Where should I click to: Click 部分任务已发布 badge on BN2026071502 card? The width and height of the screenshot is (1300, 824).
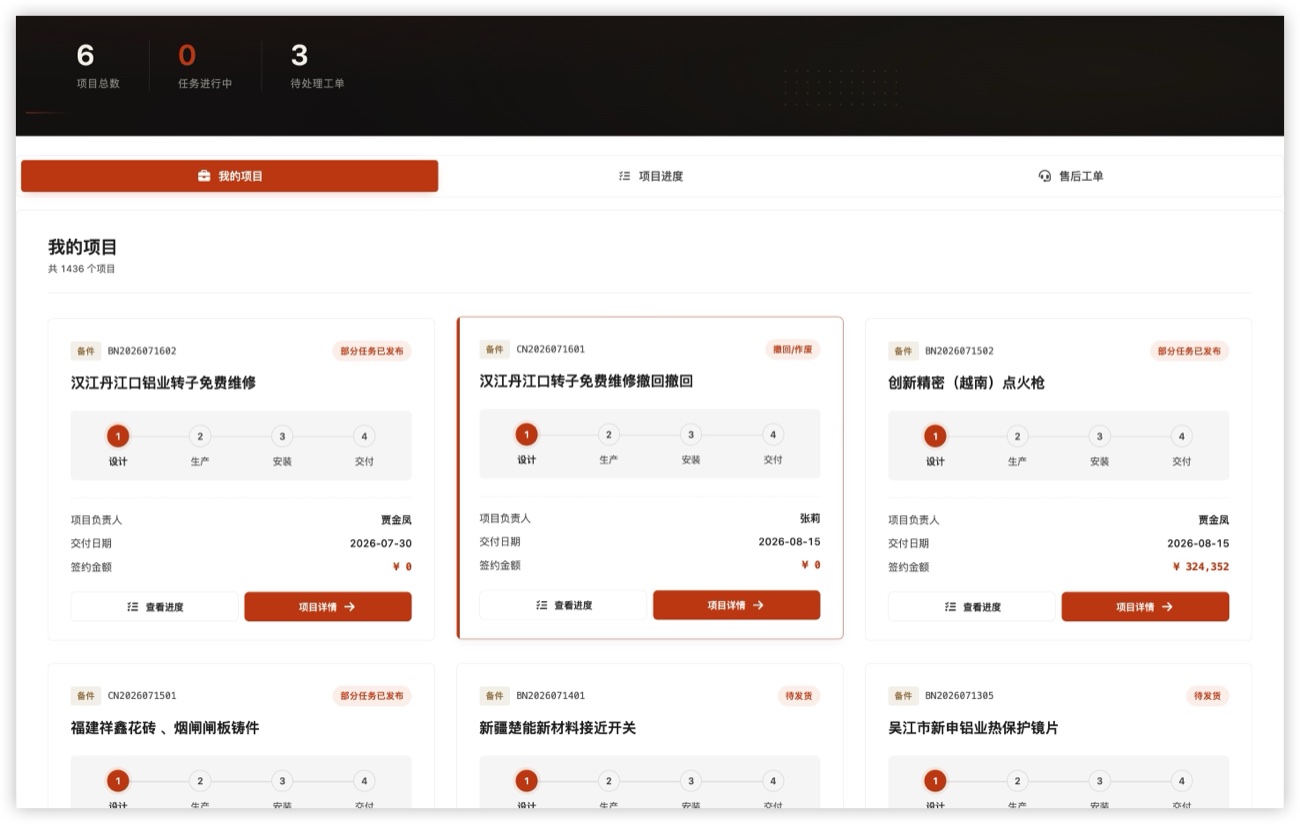click(1189, 351)
